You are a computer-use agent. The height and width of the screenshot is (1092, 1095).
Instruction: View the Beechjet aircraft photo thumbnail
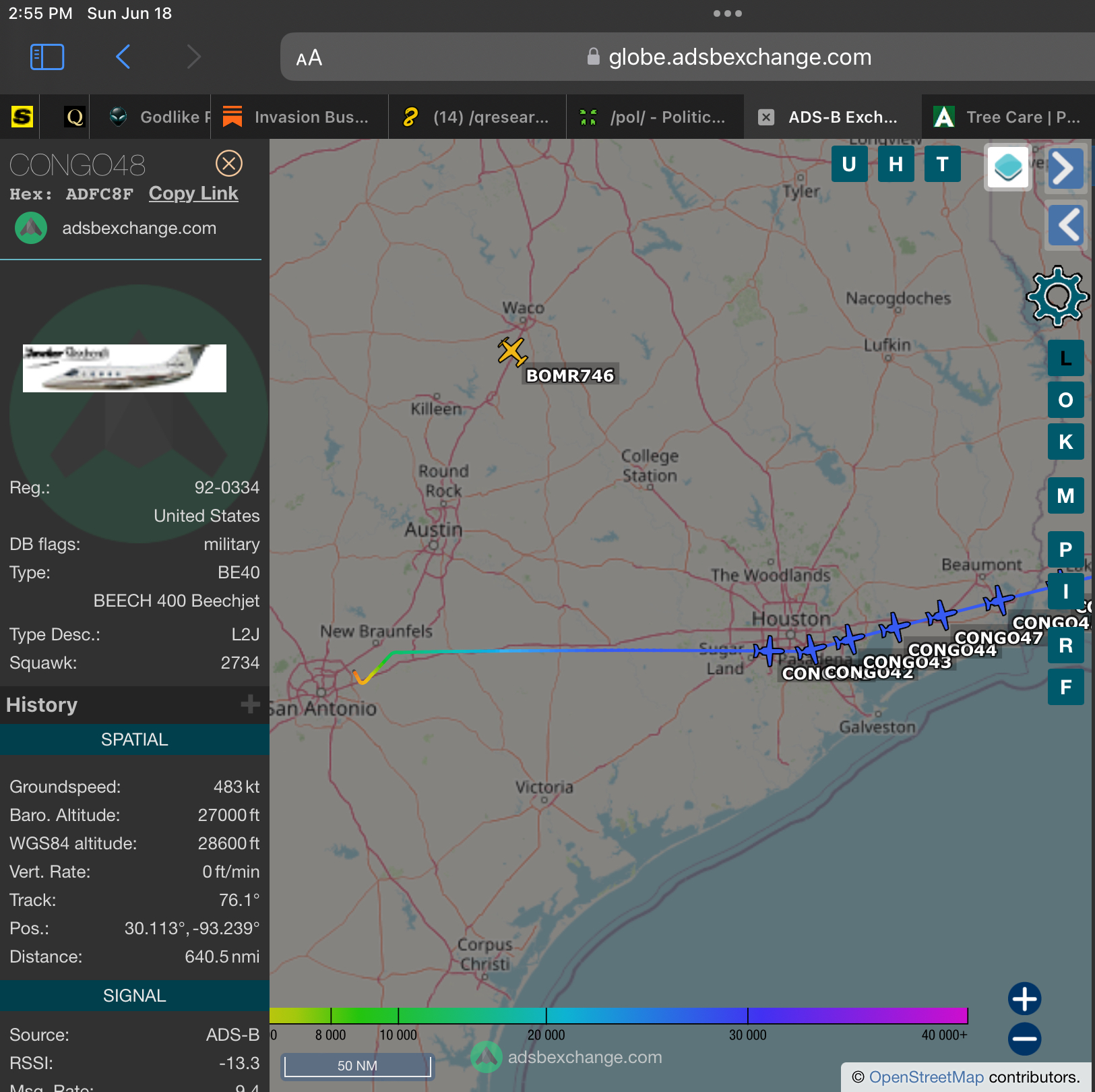coord(125,368)
